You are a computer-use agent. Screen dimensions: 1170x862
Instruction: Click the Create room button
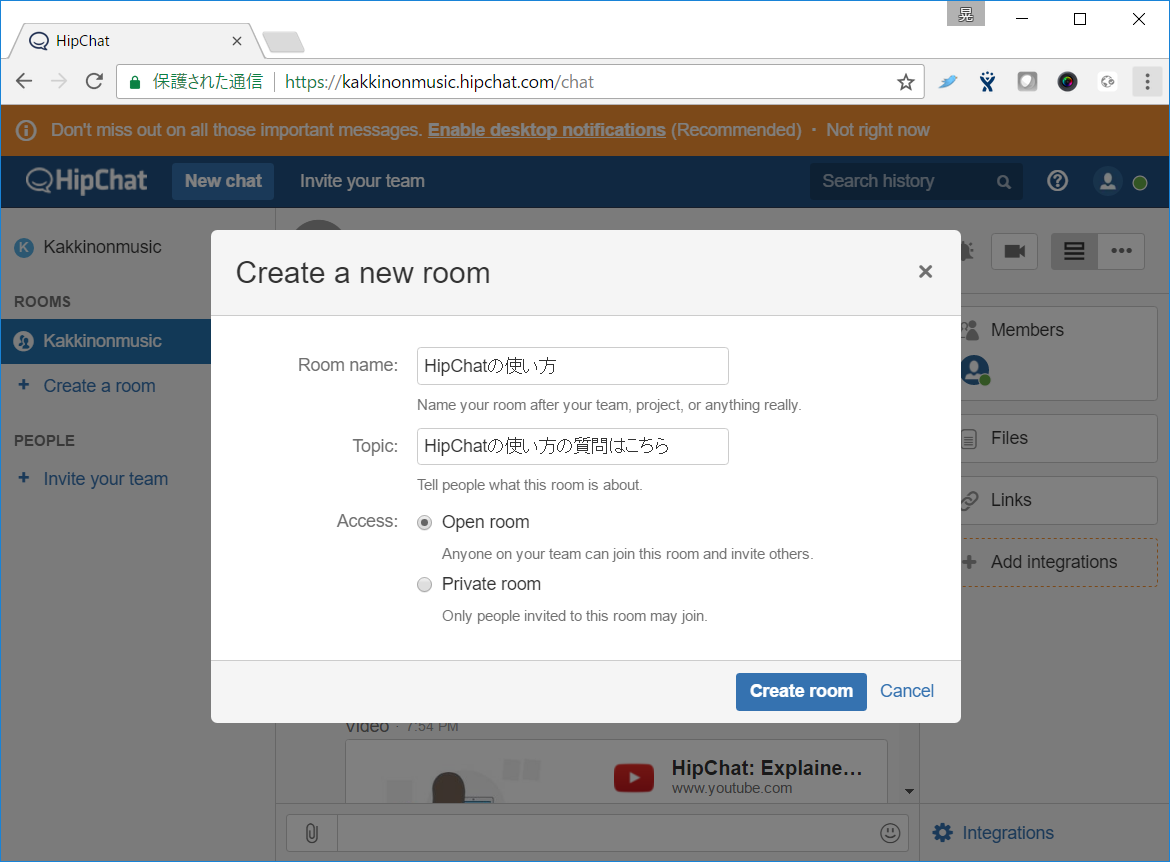801,692
